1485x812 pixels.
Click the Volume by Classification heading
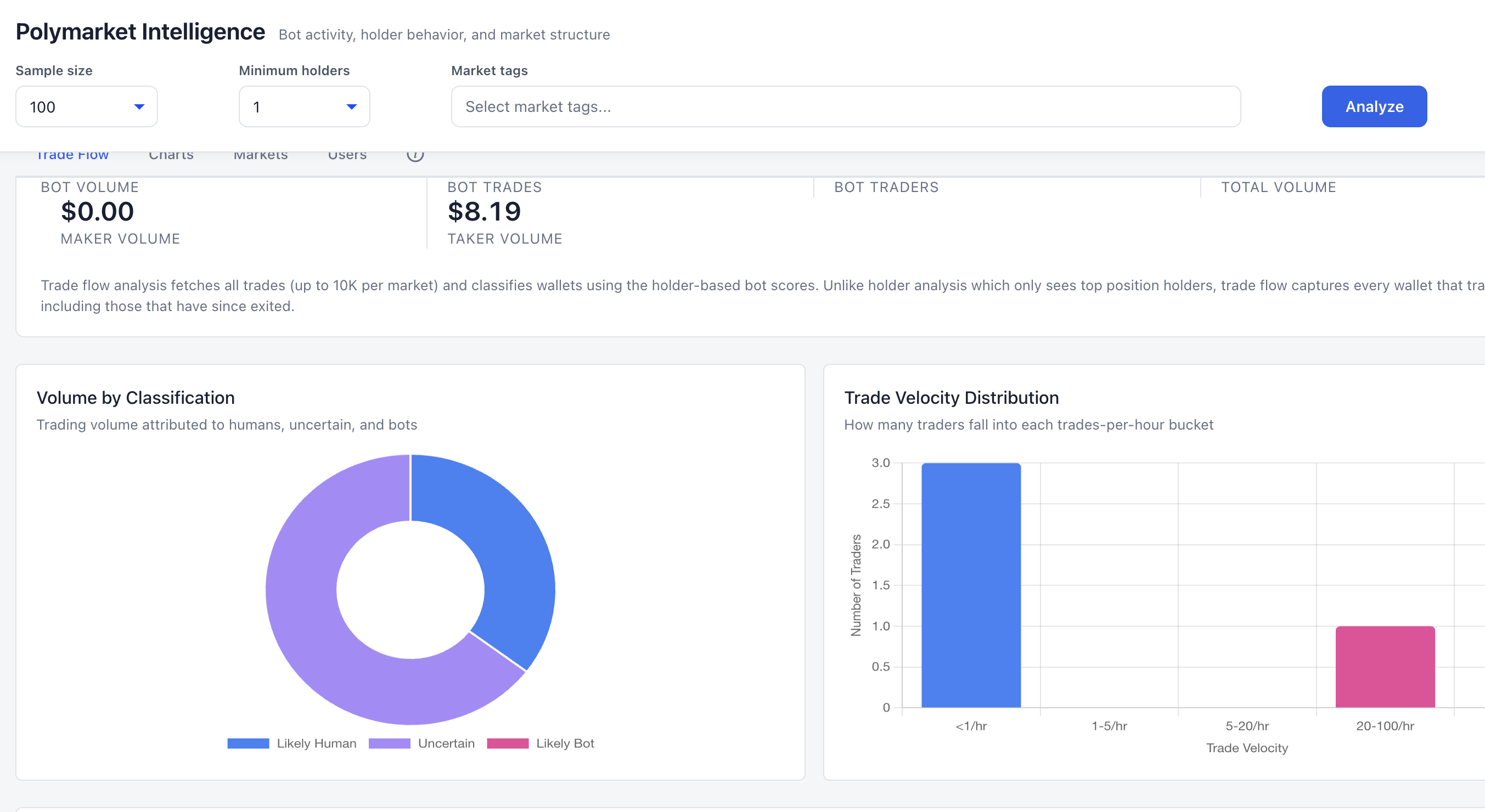pos(136,398)
